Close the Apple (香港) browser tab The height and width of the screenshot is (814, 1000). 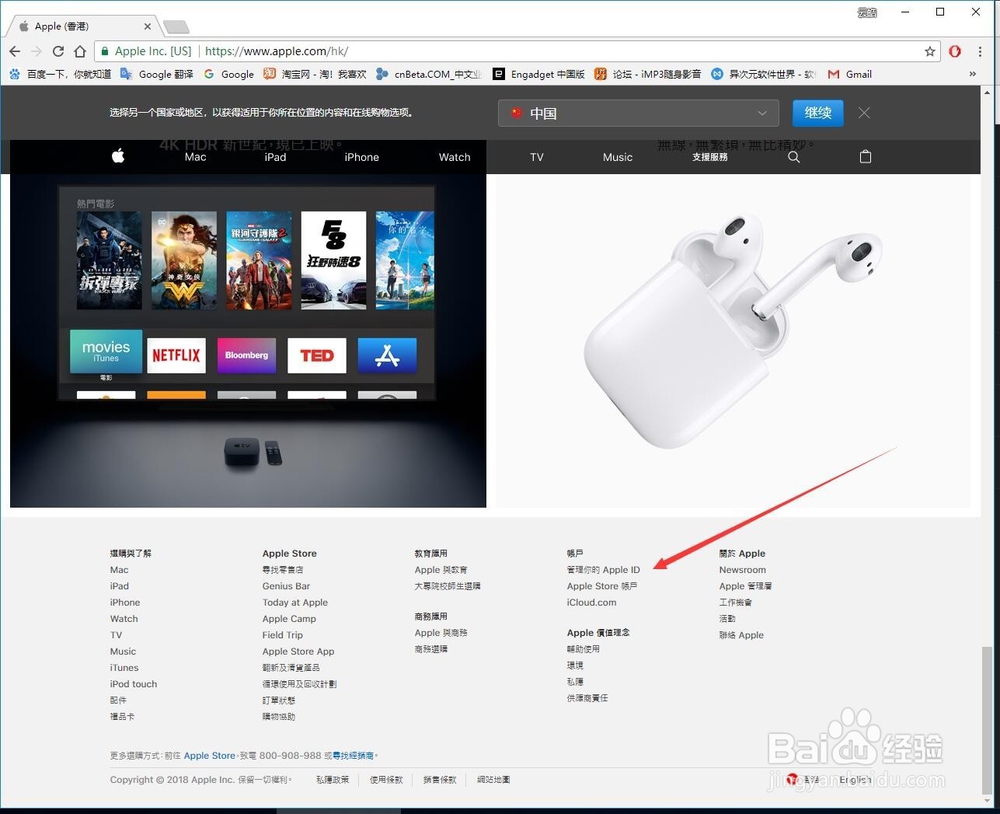tap(147, 26)
